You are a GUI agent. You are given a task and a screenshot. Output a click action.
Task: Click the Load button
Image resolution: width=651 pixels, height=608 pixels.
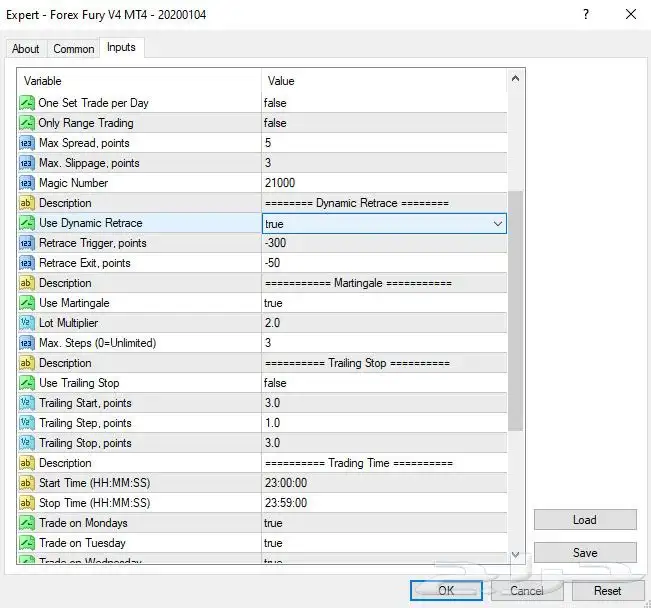(585, 520)
